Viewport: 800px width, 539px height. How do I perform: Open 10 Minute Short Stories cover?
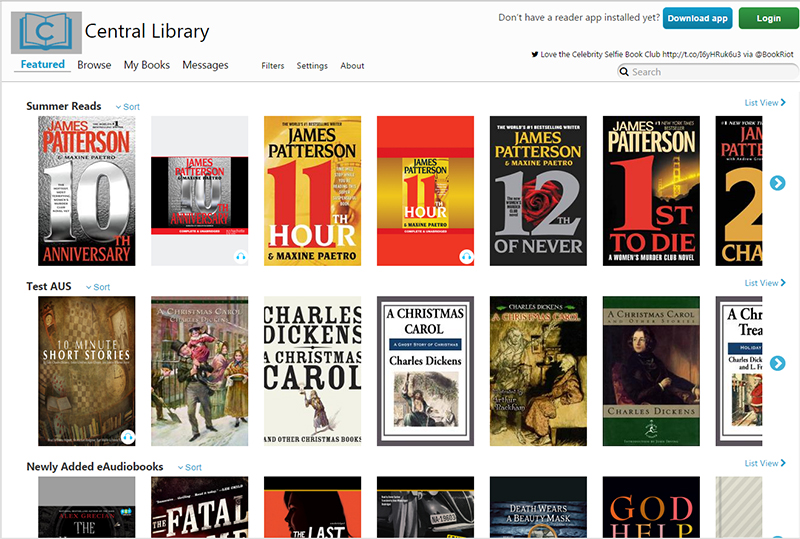87,371
